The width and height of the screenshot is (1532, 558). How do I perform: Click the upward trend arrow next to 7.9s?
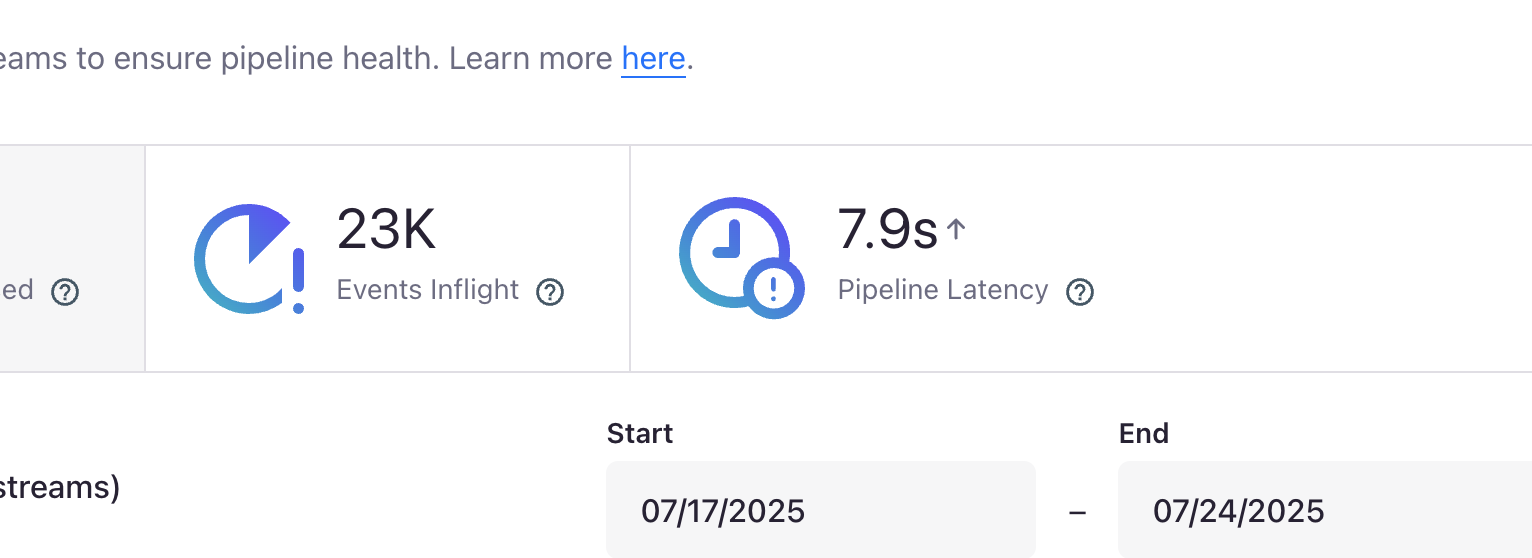[x=956, y=230]
